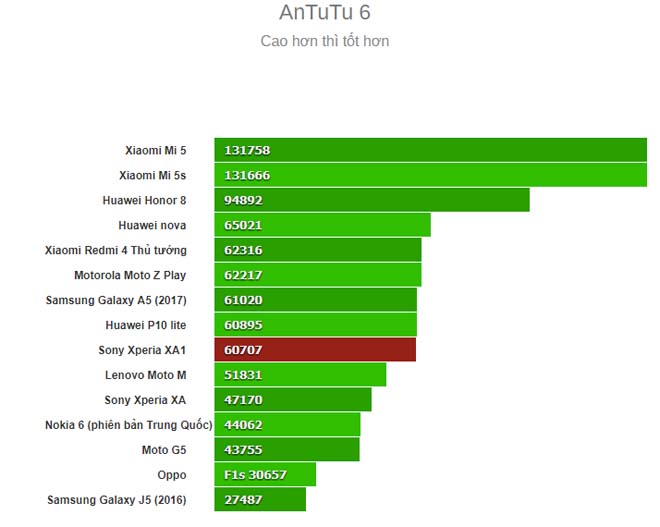Click the bar showing 51831
Screen dimensions: 660x527
pyautogui.click(x=301, y=375)
